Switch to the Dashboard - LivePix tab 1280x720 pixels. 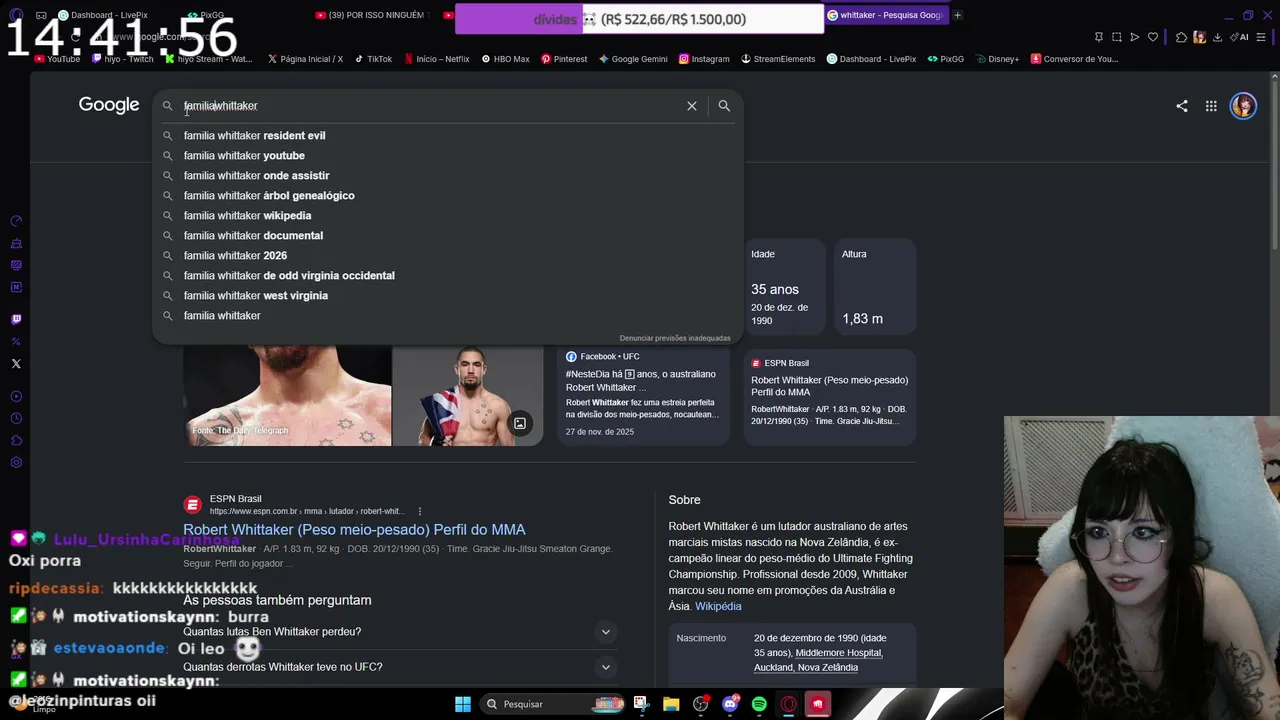click(x=104, y=15)
